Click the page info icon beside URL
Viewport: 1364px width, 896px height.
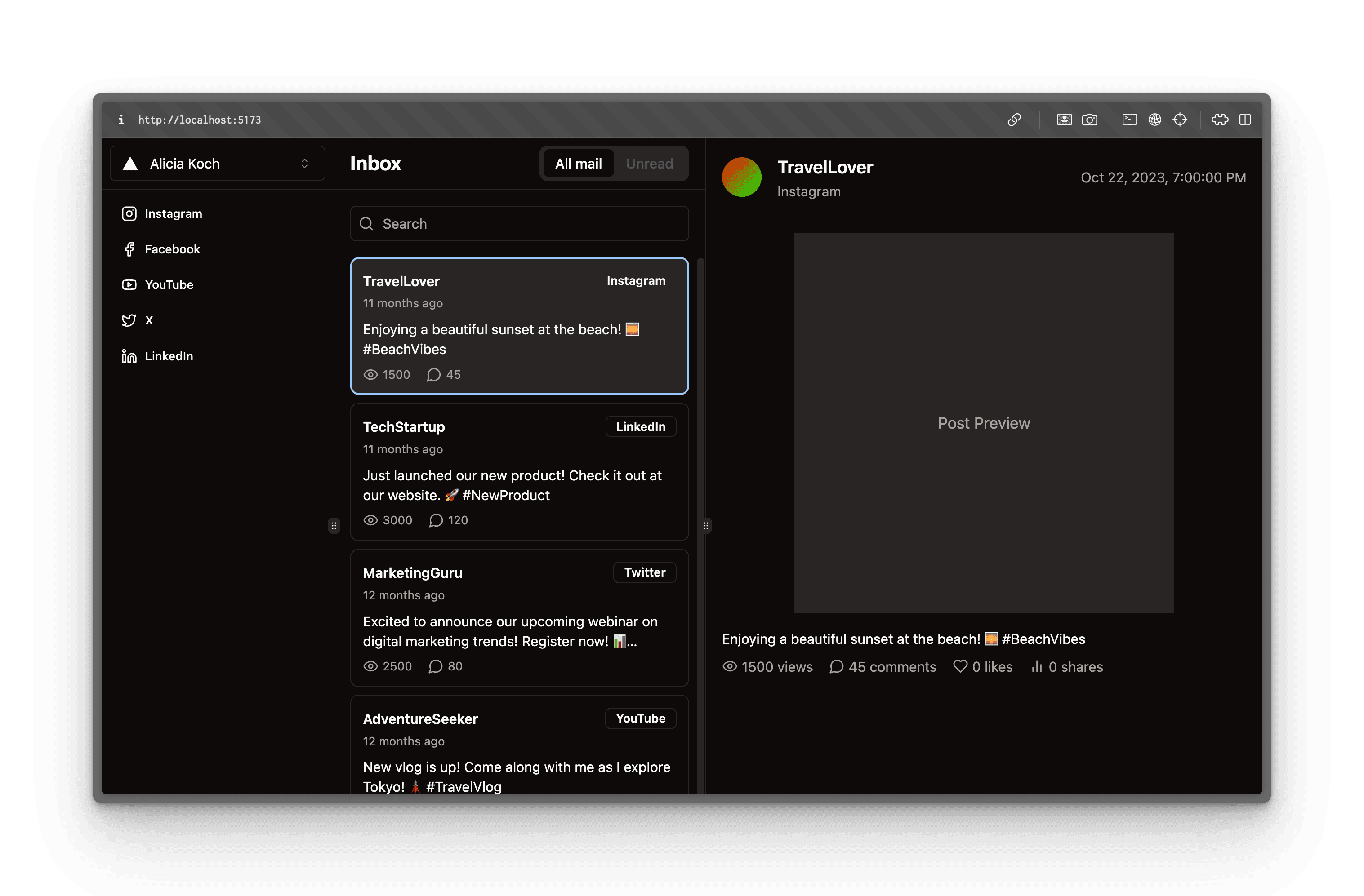[x=121, y=119]
